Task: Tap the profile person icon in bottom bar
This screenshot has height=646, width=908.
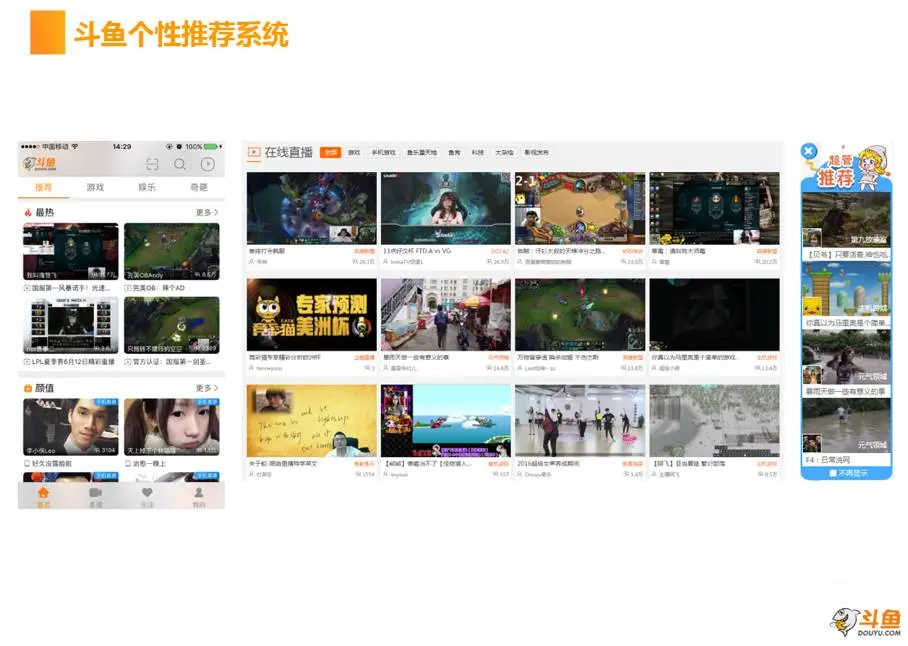Action: (x=199, y=493)
